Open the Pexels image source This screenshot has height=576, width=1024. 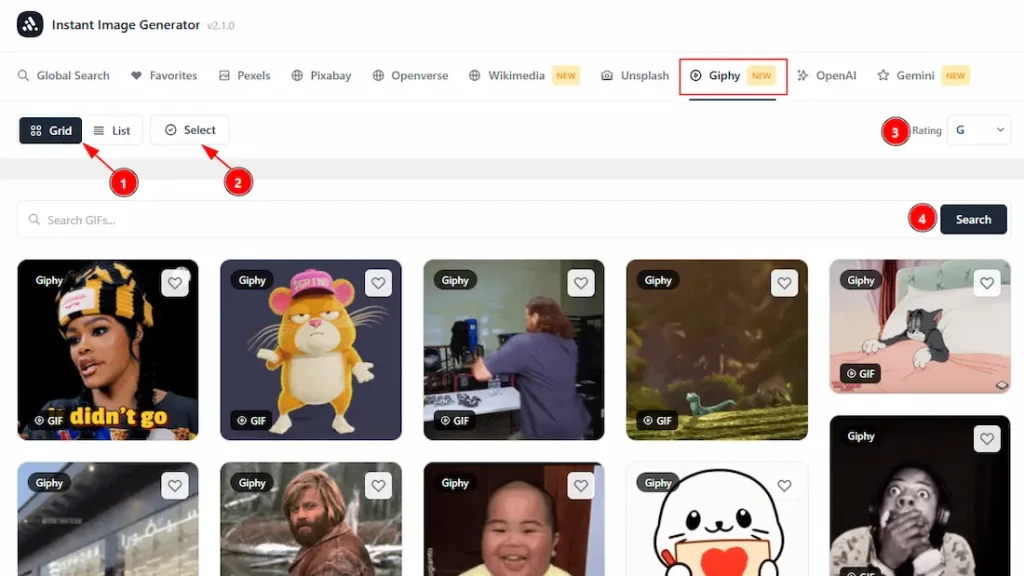(x=244, y=75)
